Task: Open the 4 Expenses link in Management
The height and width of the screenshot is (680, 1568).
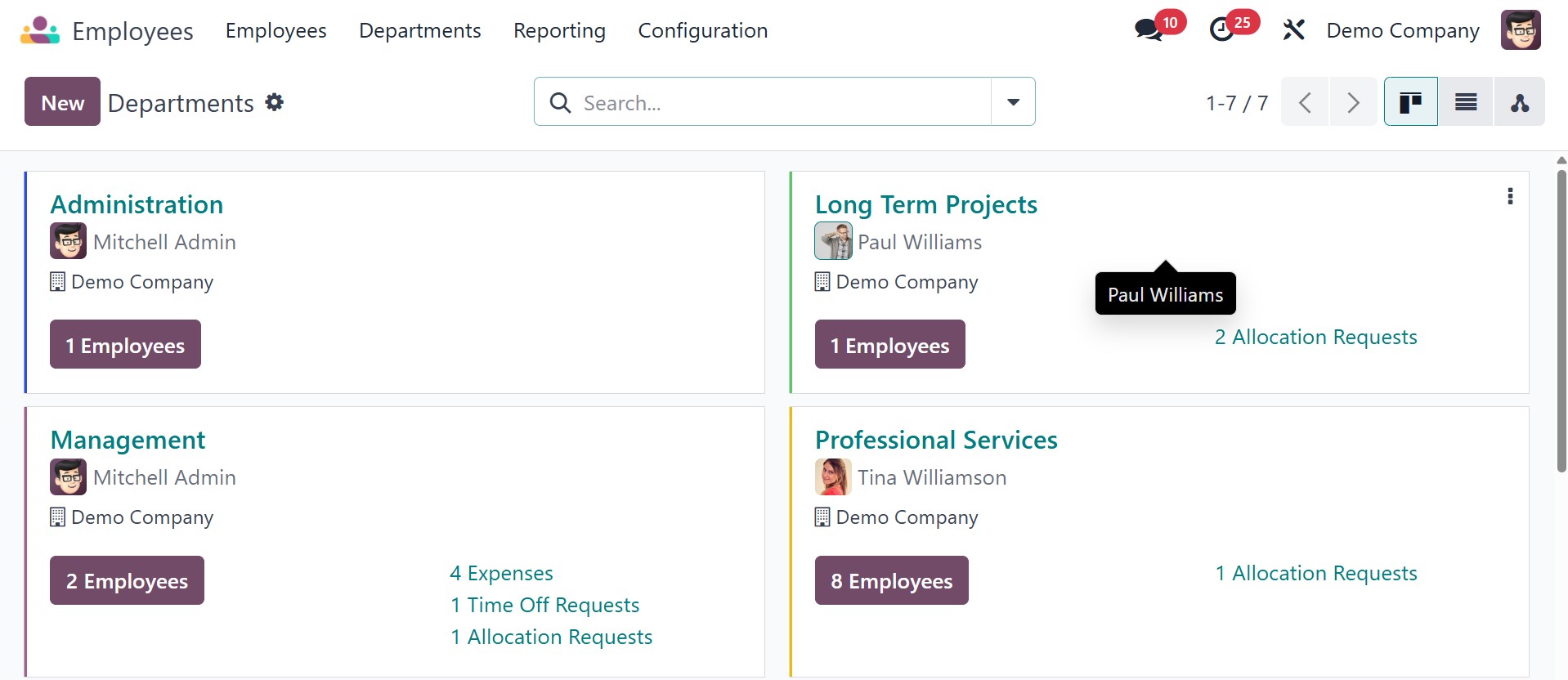Action: [x=501, y=573]
